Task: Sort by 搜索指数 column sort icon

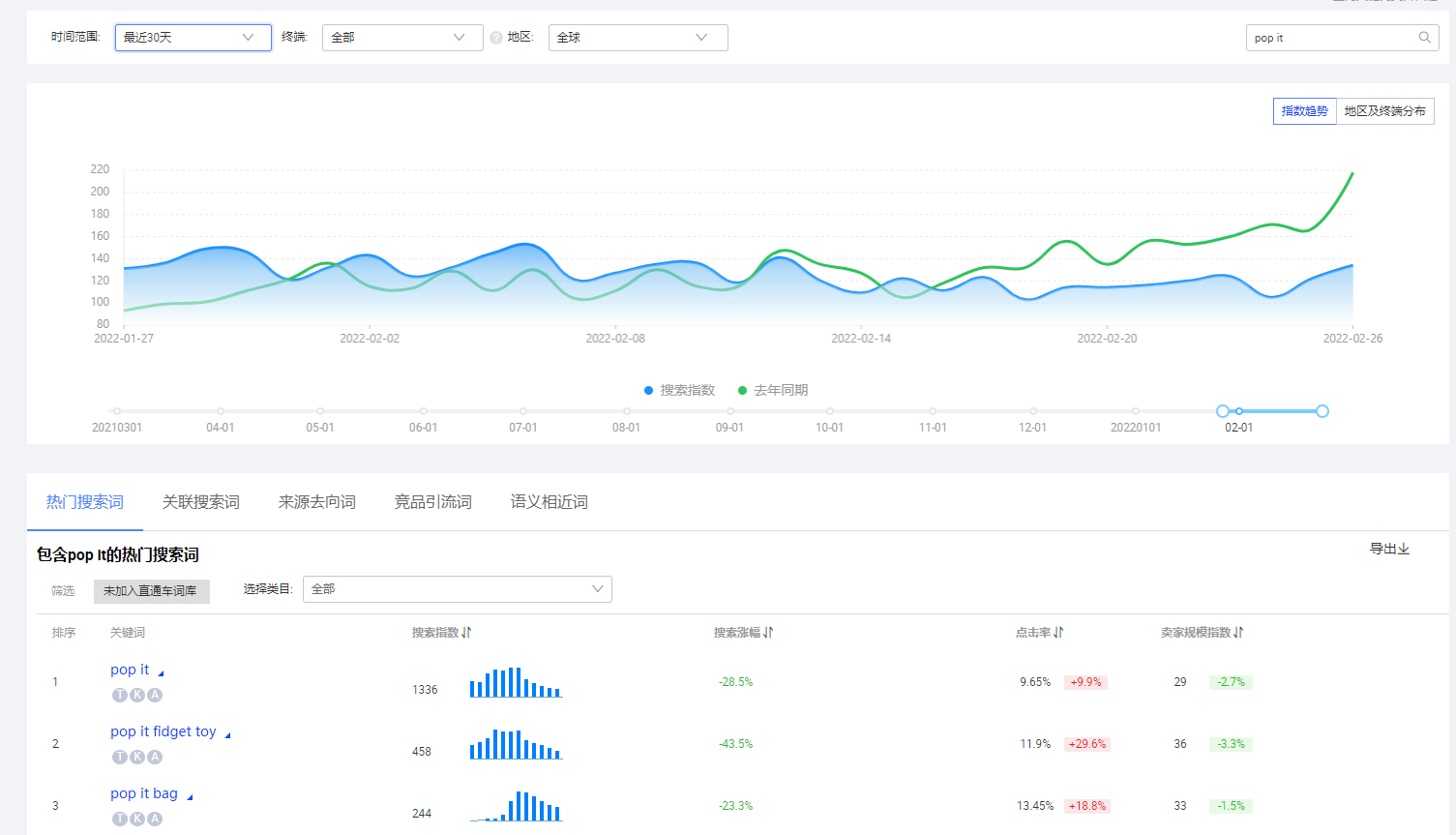Action: (x=466, y=633)
